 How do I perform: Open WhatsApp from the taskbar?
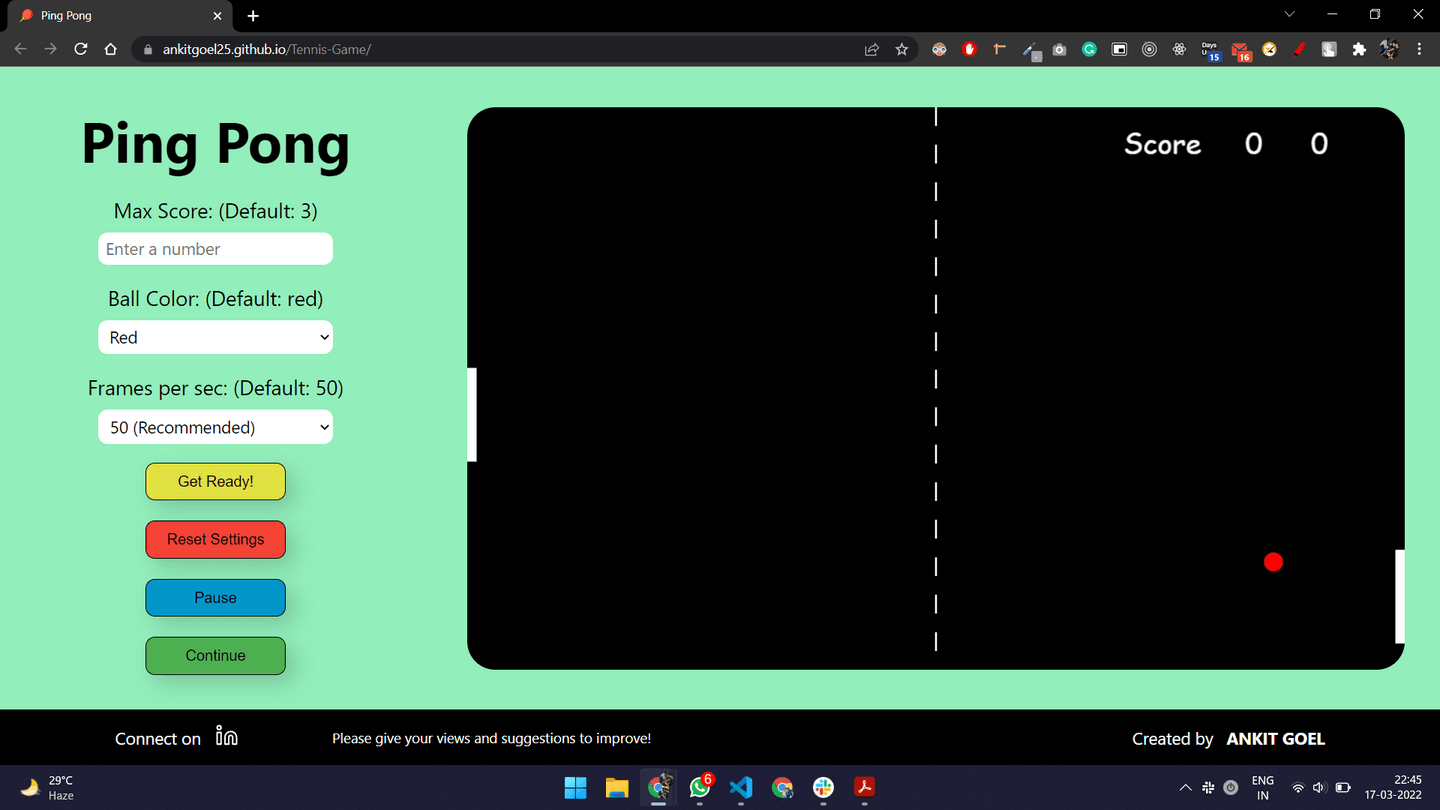click(x=700, y=788)
